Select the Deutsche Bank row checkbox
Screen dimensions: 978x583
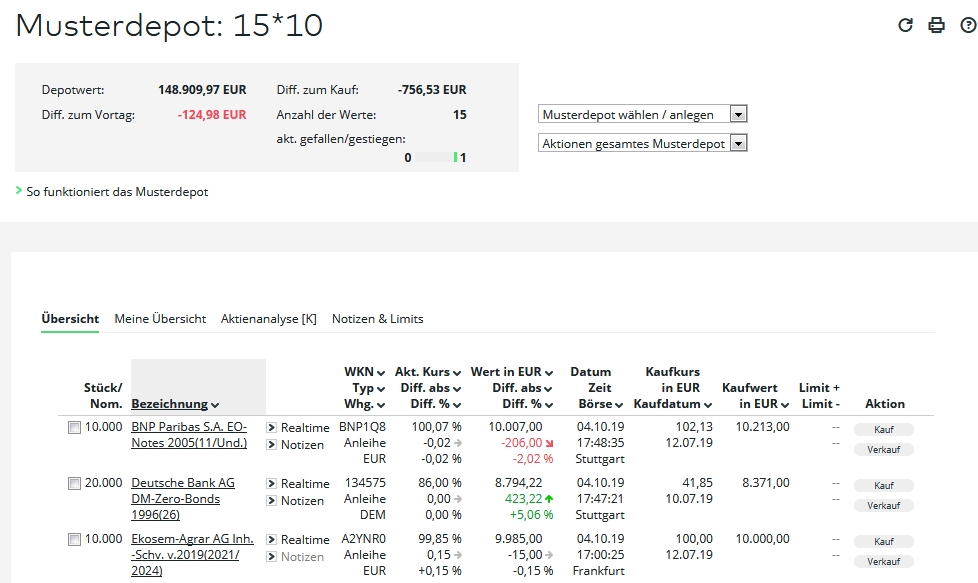tap(74, 484)
